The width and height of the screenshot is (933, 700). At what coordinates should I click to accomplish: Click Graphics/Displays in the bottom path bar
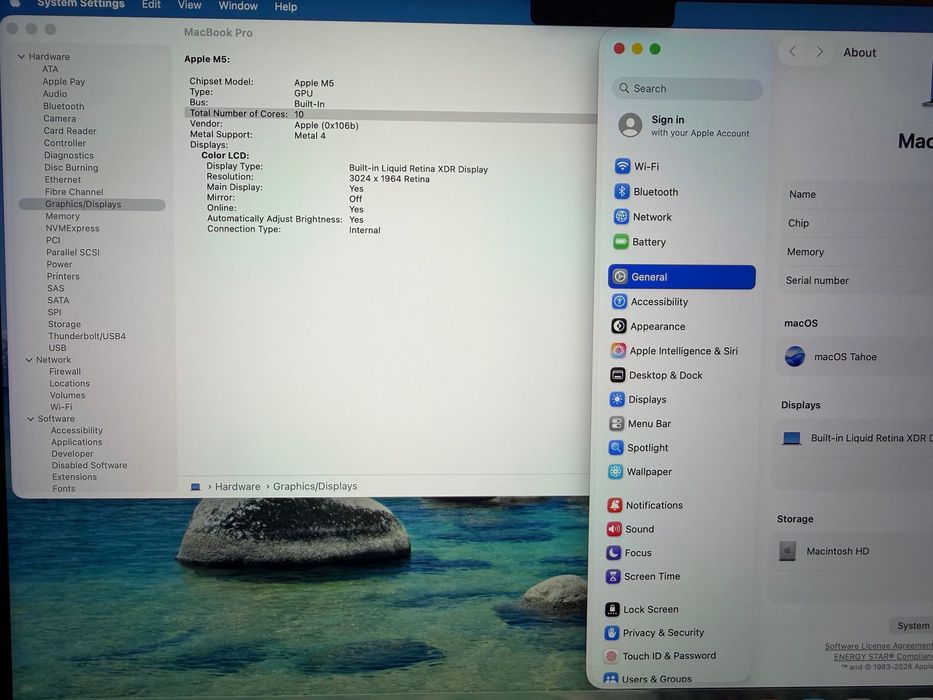(315, 486)
